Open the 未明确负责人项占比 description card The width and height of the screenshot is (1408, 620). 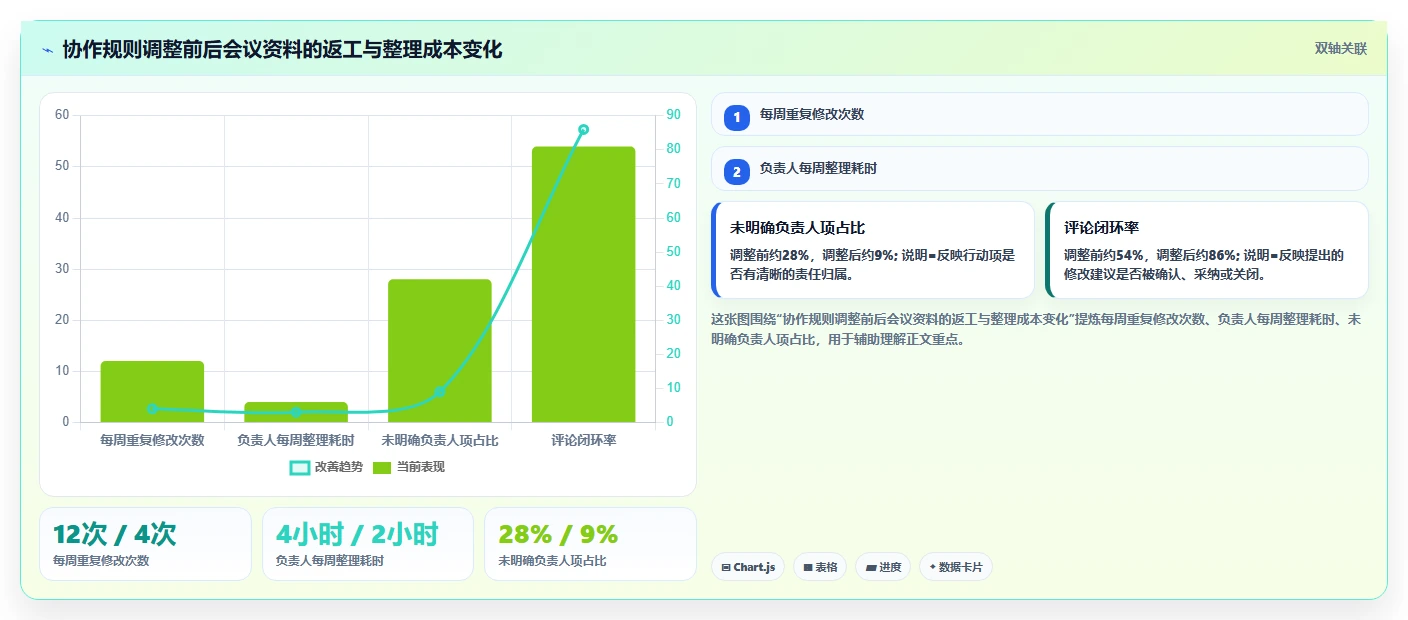coord(873,250)
